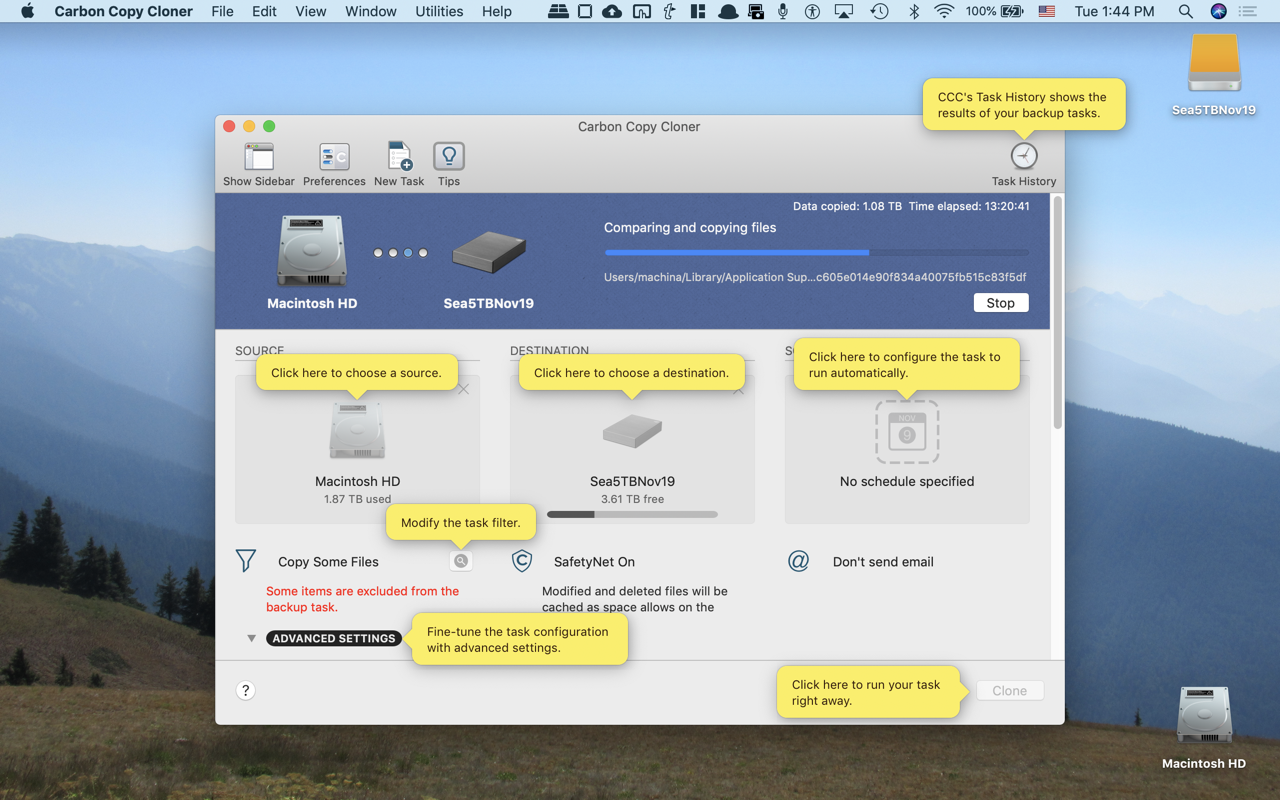Collapse the Advanced Settings disclosure triangle
The height and width of the screenshot is (800, 1280).
(x=251, y=638)
